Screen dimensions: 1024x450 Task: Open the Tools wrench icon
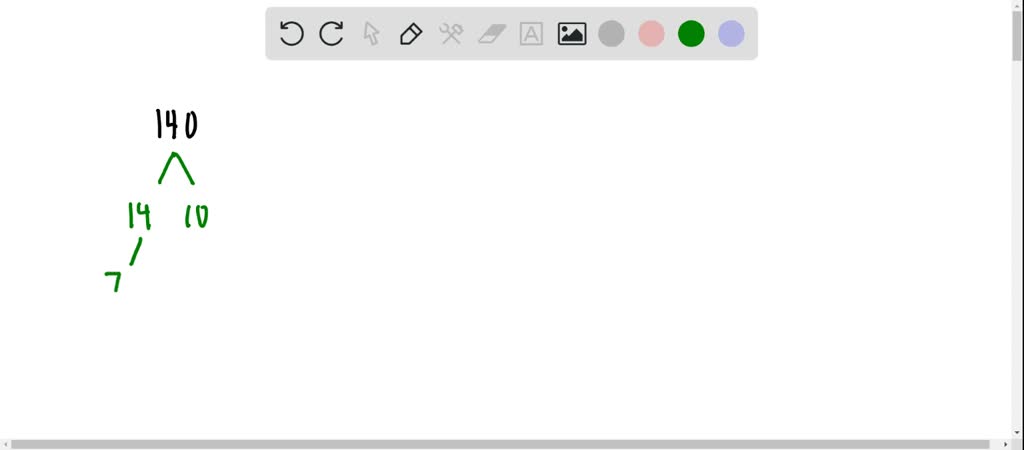[x=451, y=33]
